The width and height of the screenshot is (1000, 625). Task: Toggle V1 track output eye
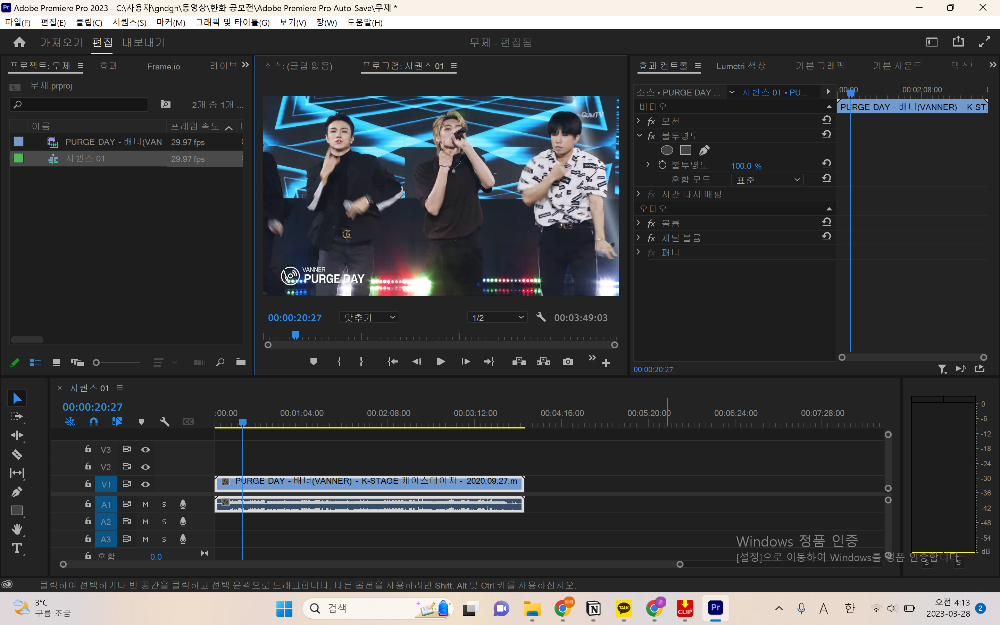pyautogui.click(x=145, y=485)
